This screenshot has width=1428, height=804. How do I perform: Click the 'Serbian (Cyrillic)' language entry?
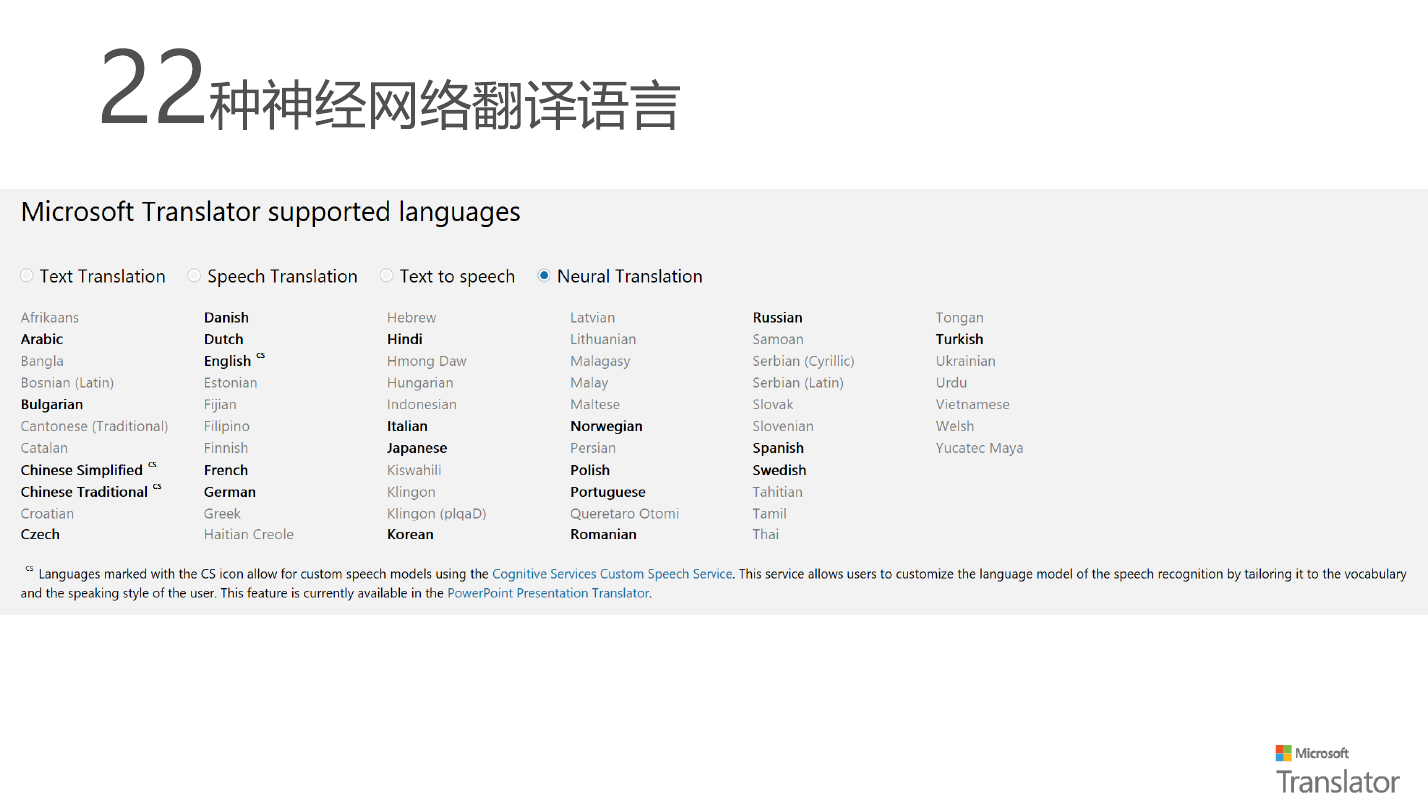click(x=804, y=361)
